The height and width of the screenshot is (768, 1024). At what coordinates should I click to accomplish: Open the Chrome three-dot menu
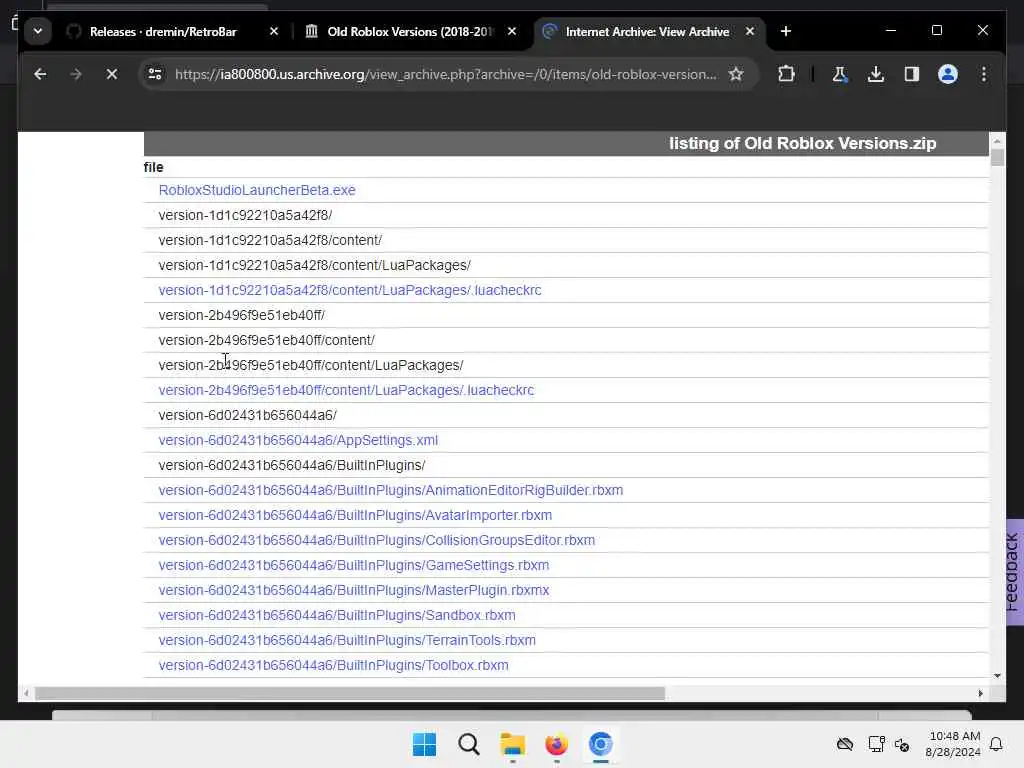[x=984, y=74]
